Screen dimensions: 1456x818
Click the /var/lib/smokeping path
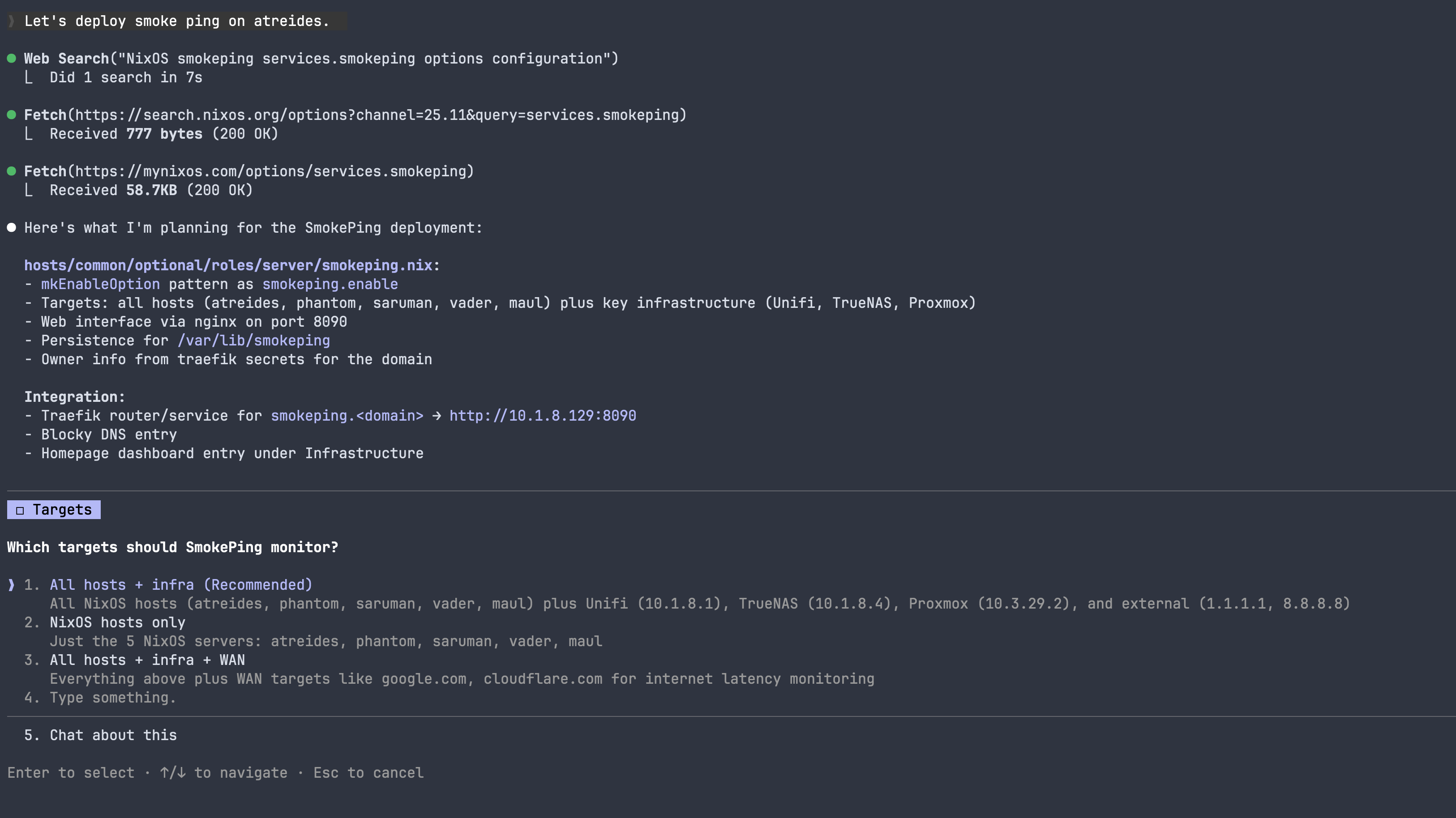pyautogui.click(x=254, y=341)
